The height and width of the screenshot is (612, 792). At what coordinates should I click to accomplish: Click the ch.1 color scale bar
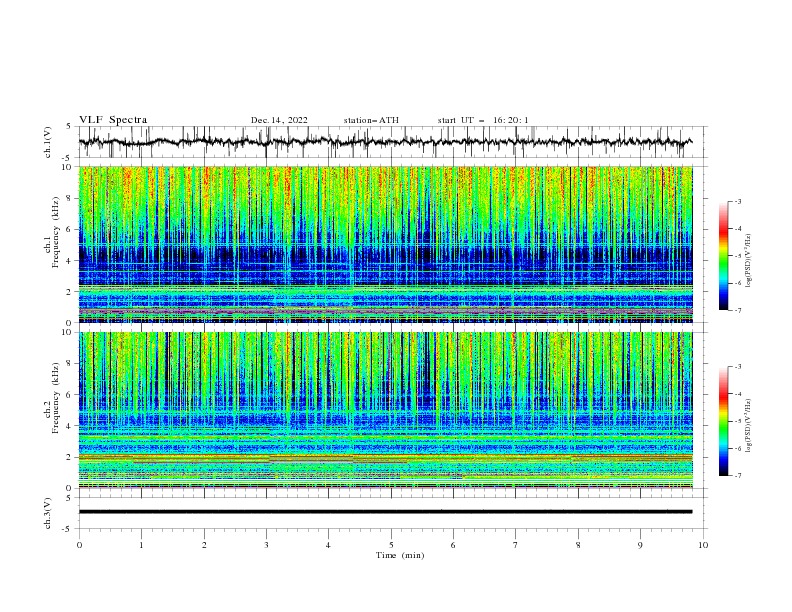(x=724, y=256)
